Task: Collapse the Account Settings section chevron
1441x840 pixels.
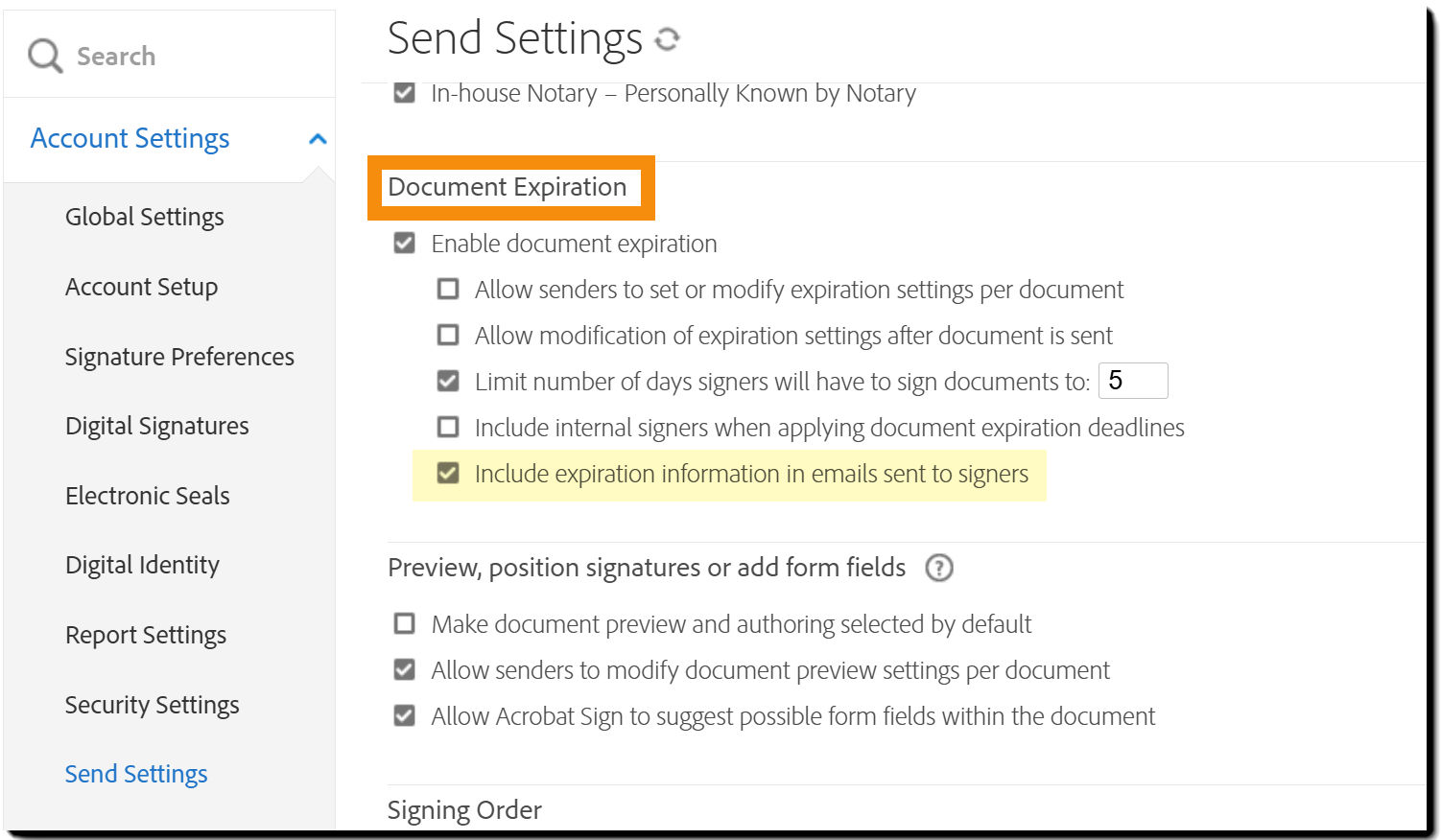Action: coord(318,138)
